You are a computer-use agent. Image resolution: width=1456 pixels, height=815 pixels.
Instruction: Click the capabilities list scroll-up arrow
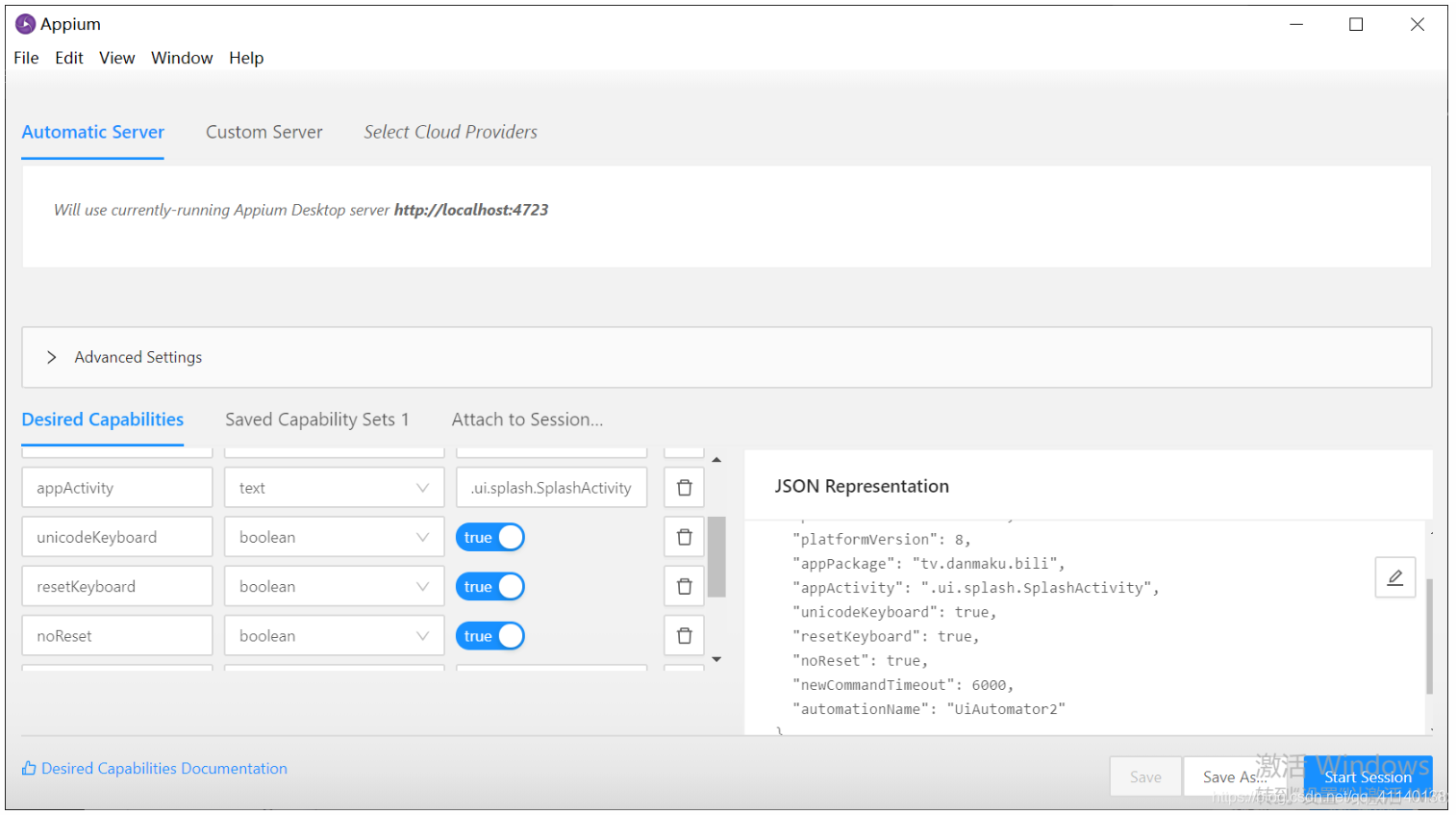click(716, 460)
